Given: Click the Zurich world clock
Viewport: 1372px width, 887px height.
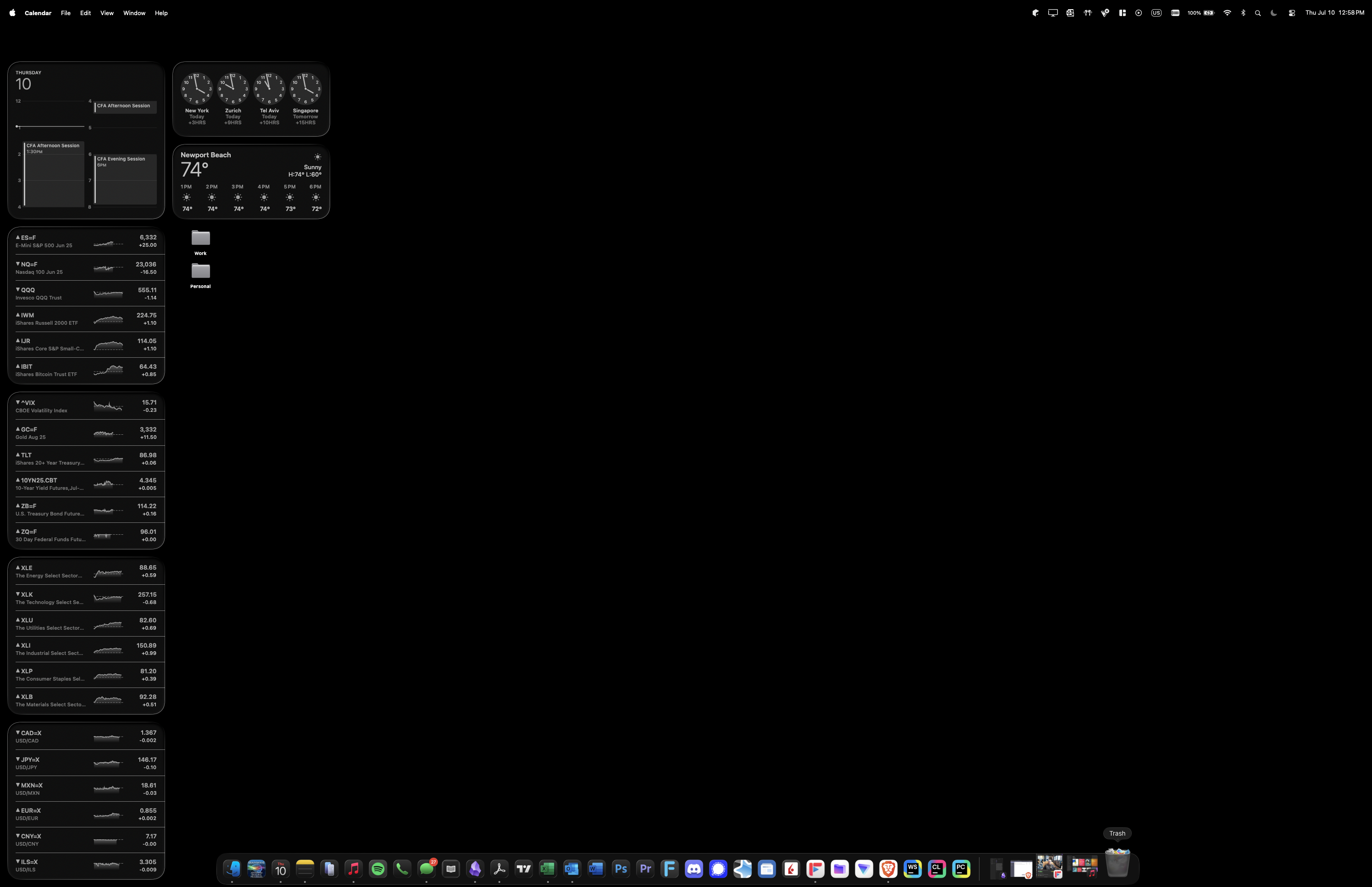Looking at the screenshot, I should coord(233,99).
